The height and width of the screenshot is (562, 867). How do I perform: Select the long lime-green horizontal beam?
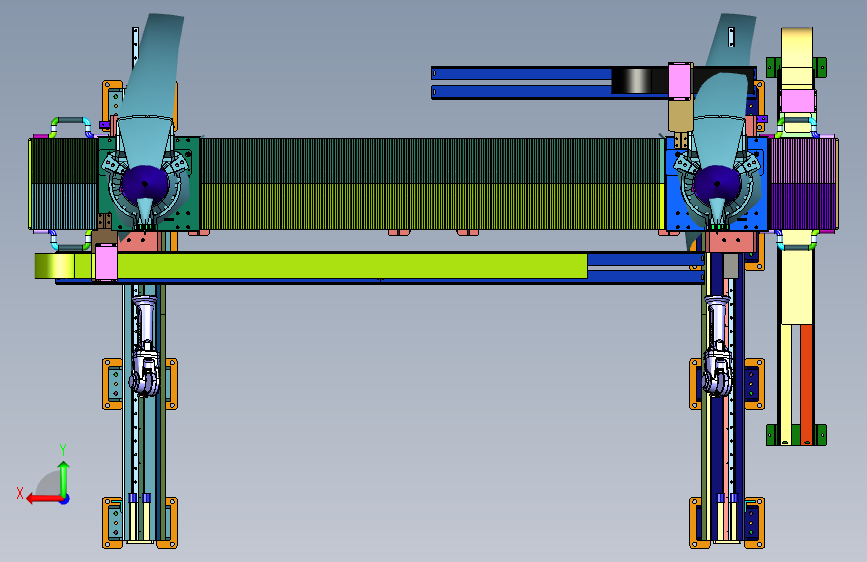coord(352,266)
